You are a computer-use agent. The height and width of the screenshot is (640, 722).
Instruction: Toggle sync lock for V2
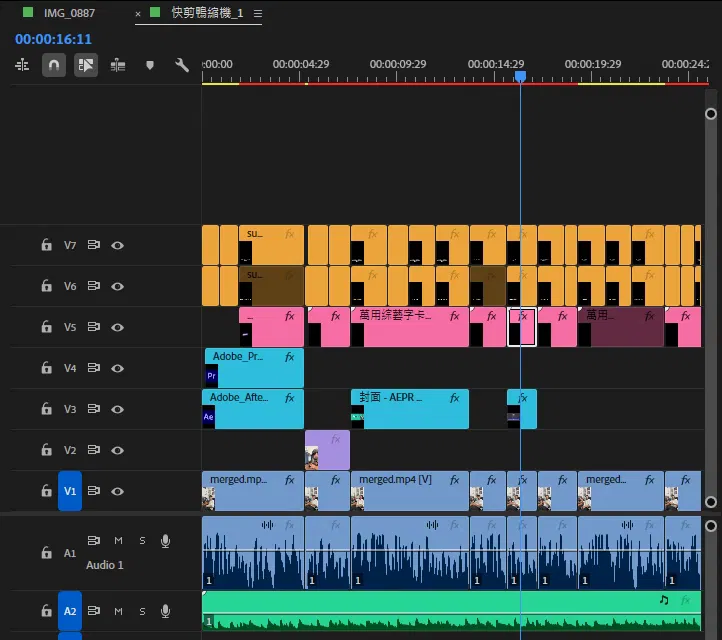pyautogui.click(x=94, y=450)
